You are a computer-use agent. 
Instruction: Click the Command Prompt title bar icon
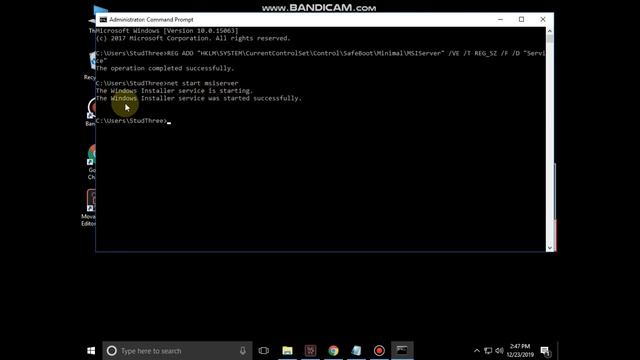coord(103,20)
